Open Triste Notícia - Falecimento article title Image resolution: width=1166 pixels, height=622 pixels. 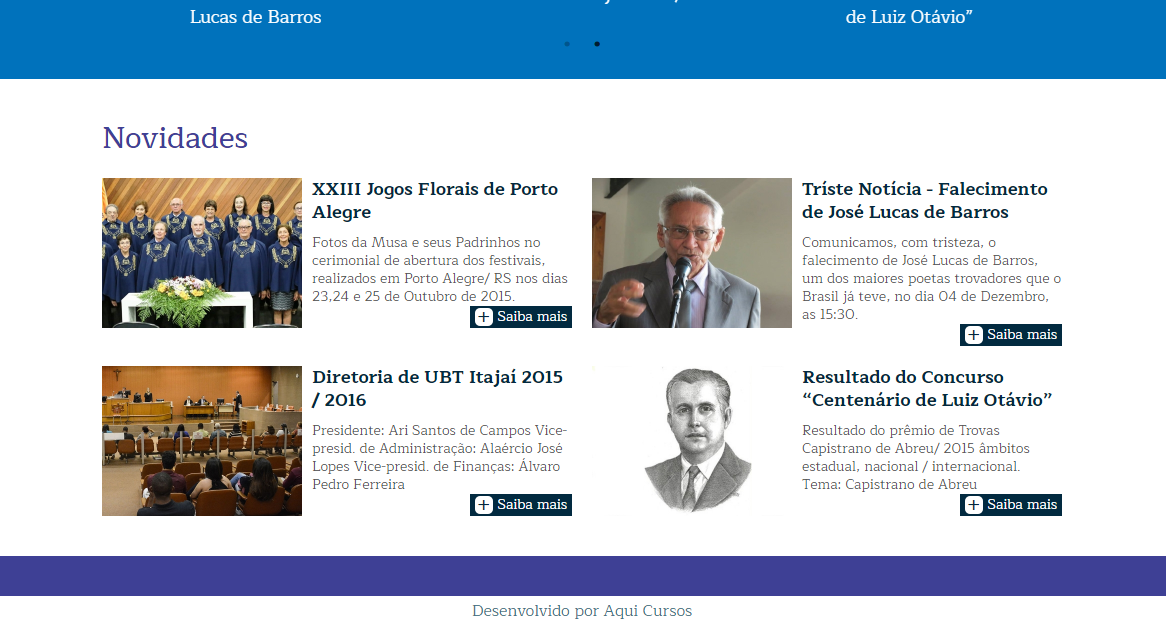(x=924, y=200)
